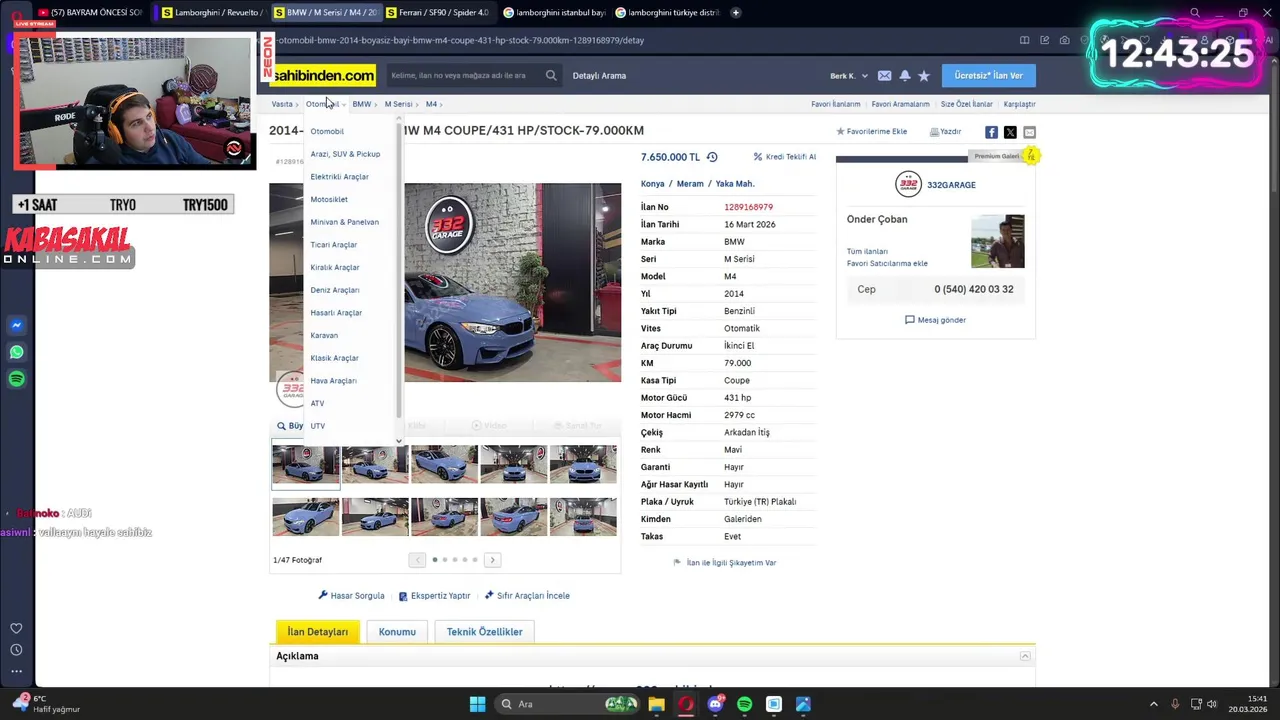
Task: Click the category dropdown scroll-down arrow
Action: coord(398,441)
